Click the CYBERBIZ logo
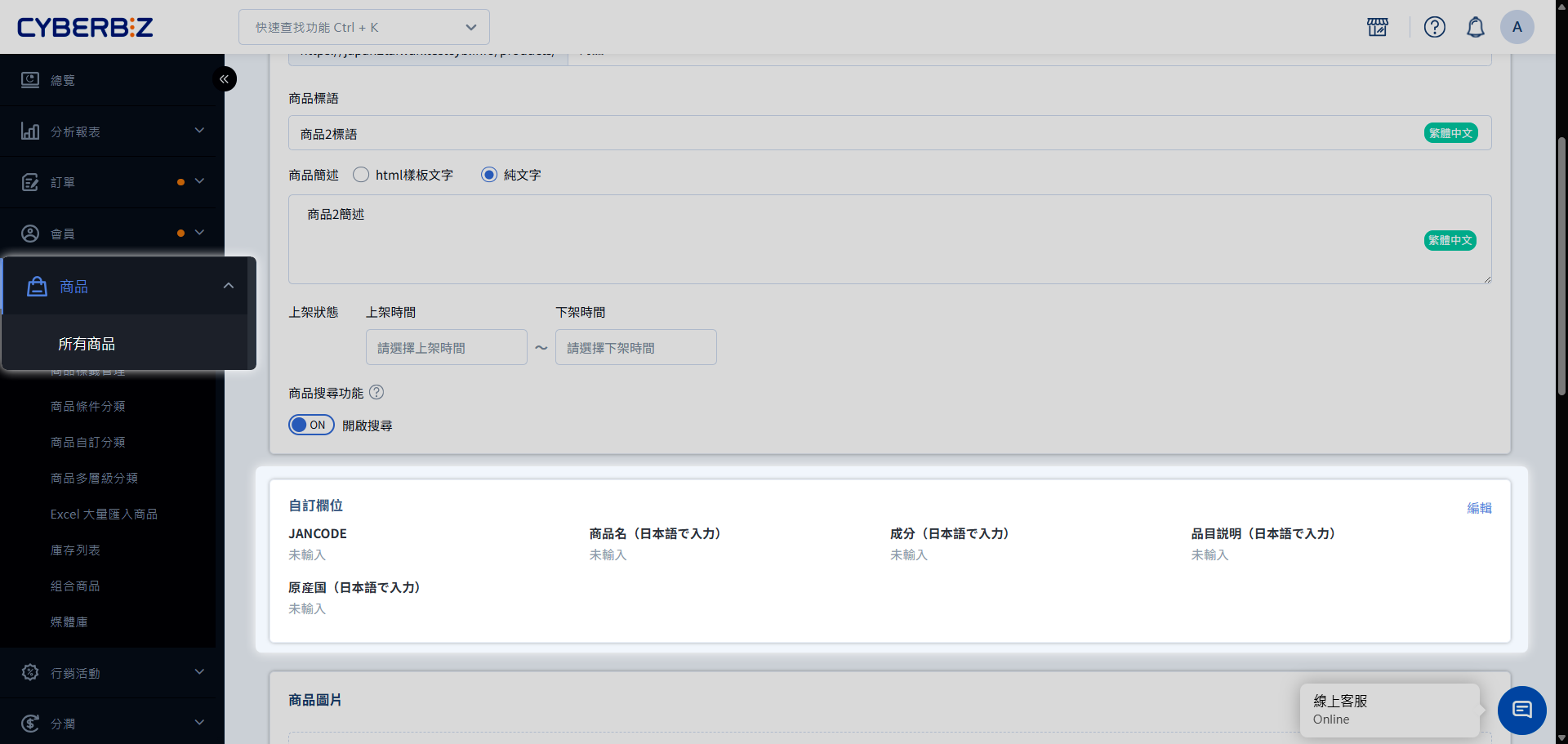 [x=85, y=27]
